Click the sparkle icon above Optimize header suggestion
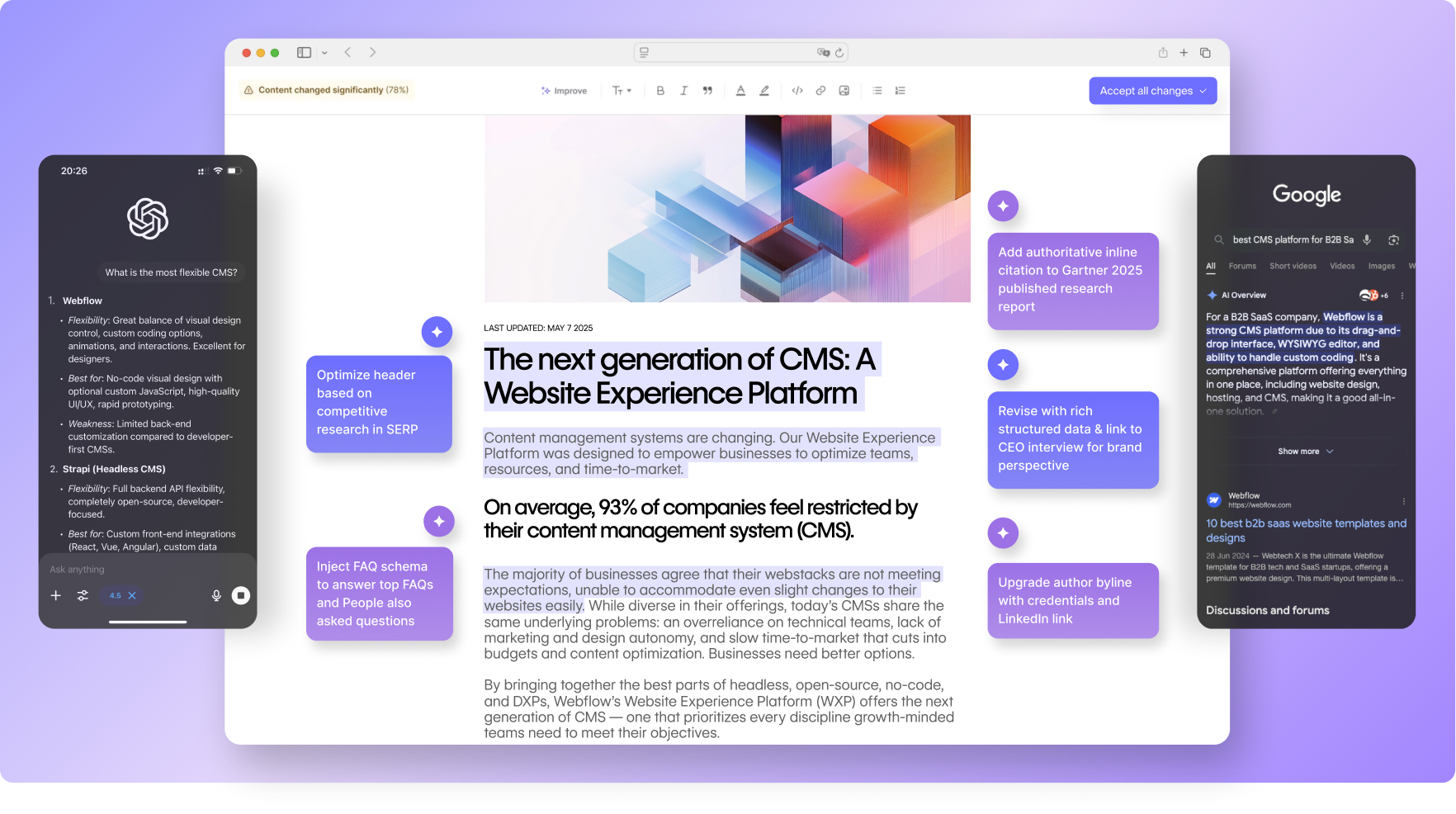The width and height of the screenshot is (1456, 814). click(x=437, y=332)
